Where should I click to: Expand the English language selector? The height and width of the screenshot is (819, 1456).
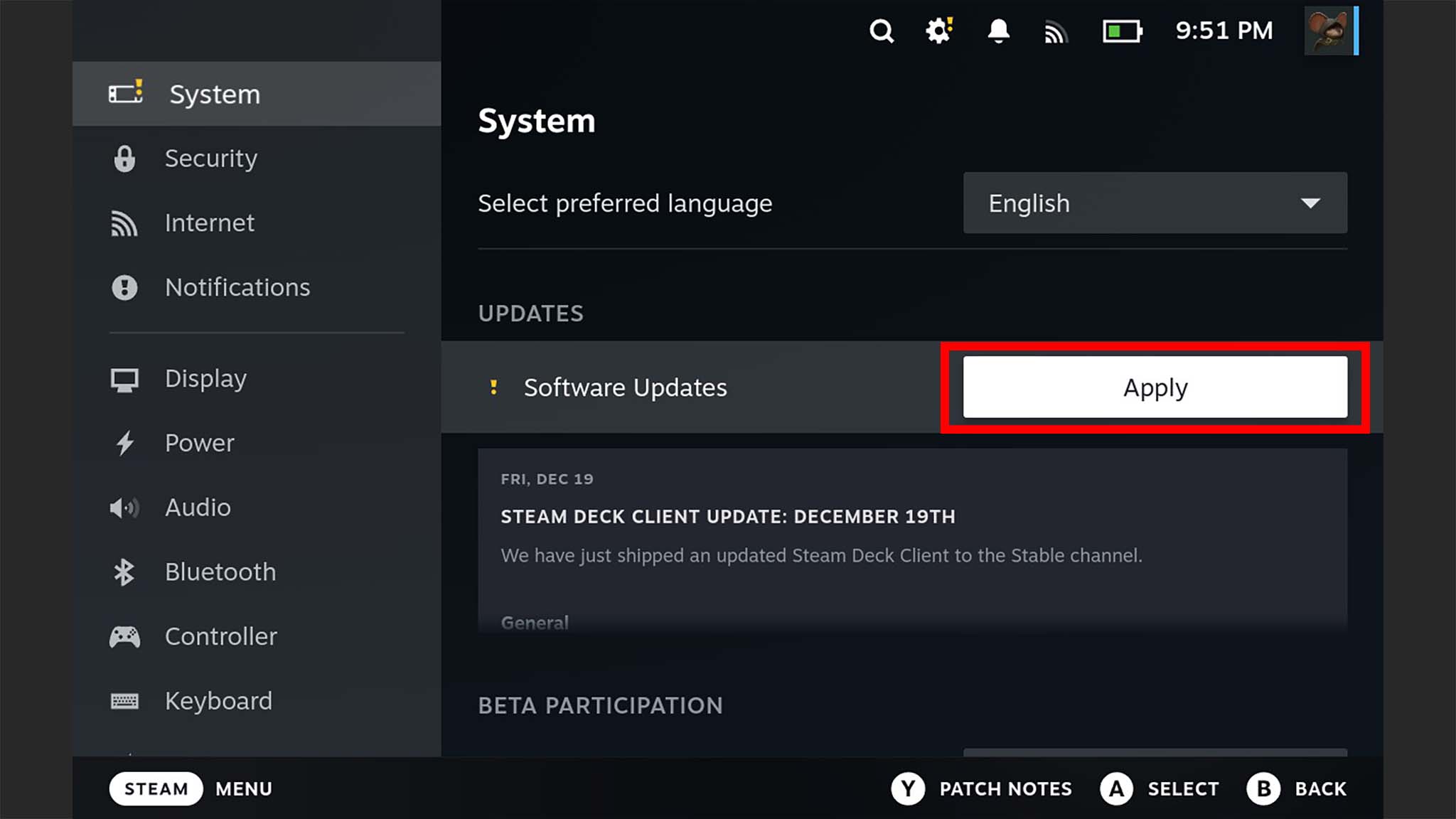point(1155,203)
